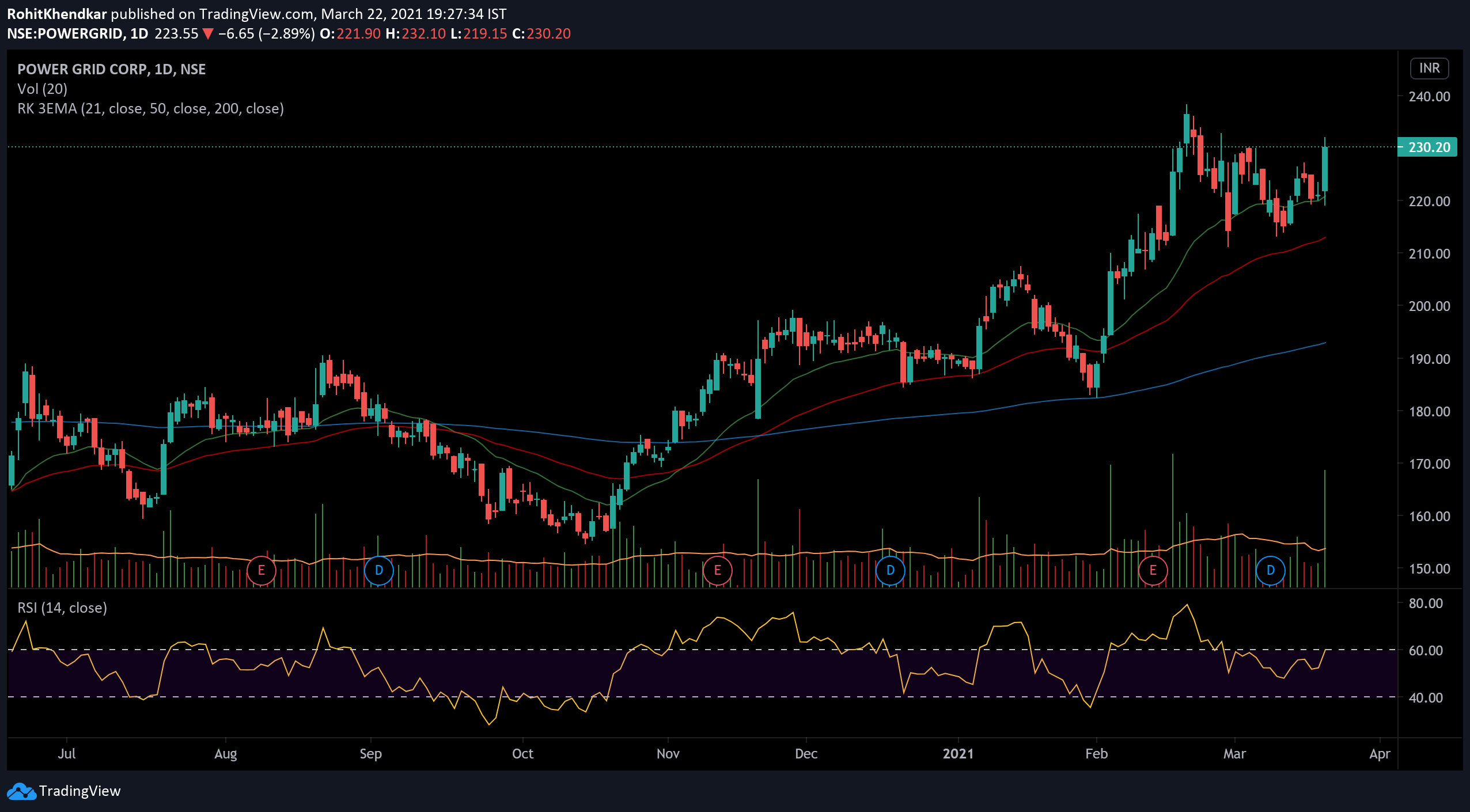1470x812 pixels.
Task: Click the Mar time axis label
Action: 1234,753
